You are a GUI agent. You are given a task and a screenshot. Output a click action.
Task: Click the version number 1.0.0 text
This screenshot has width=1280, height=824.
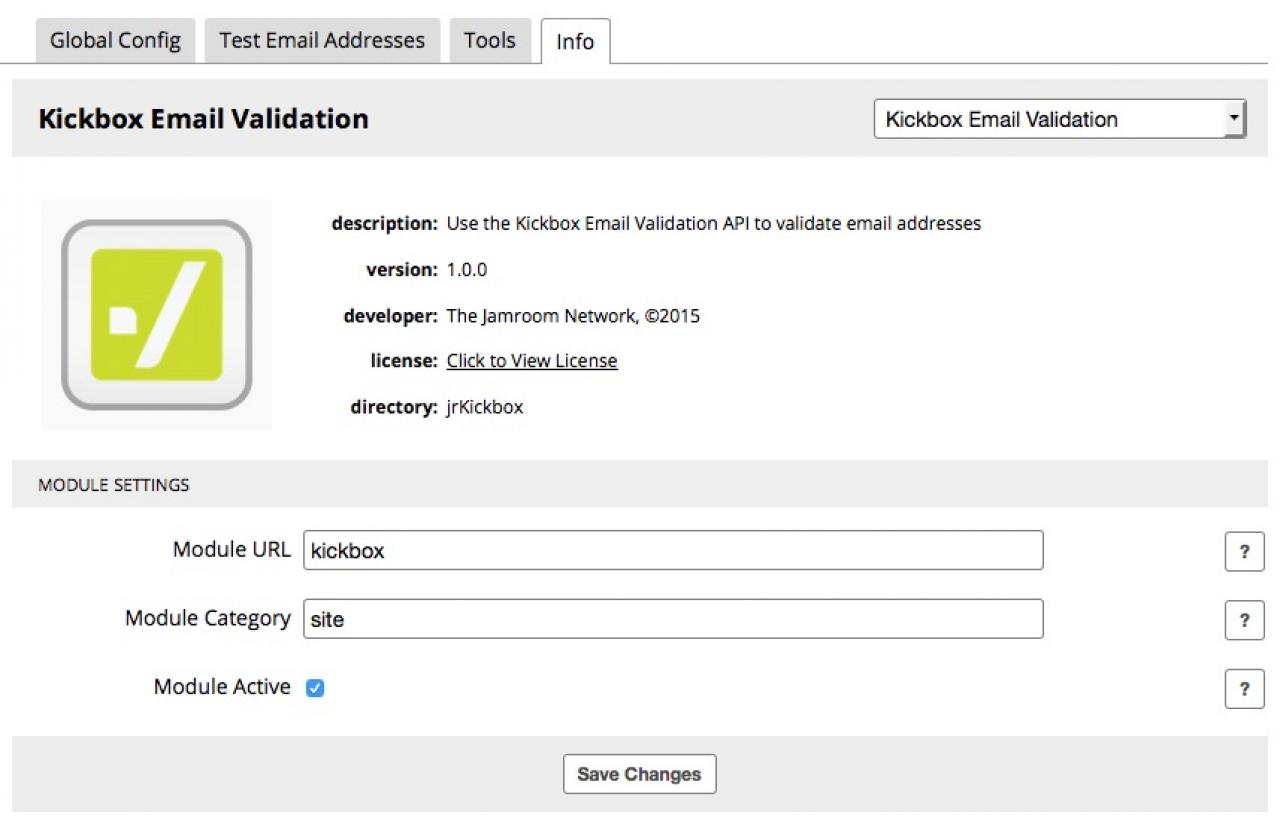[x=467, y=269]
